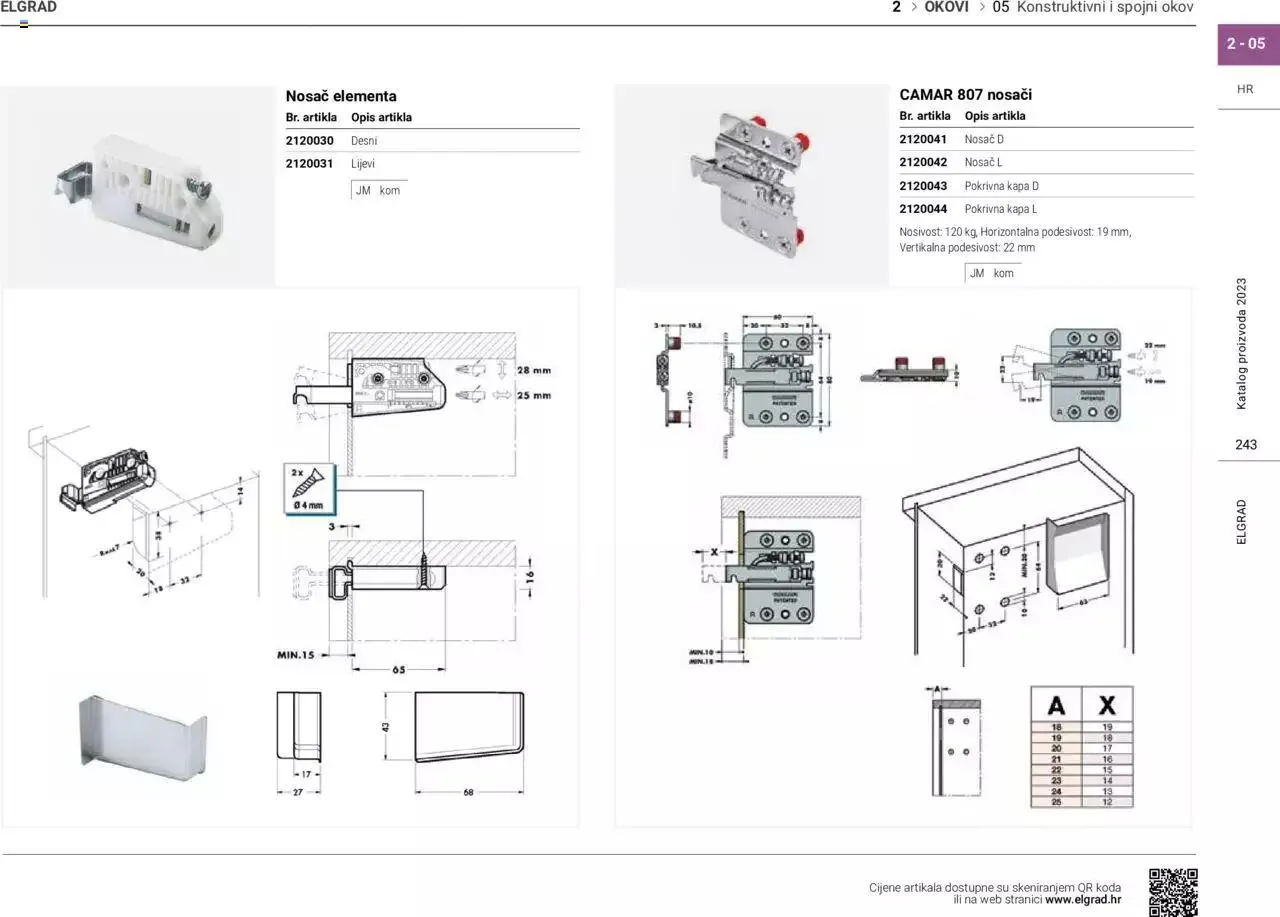This screenshot has width=1280, height=917.
Task: Select the purple '2 - 05' section tab
Action: click(1247, 44)
